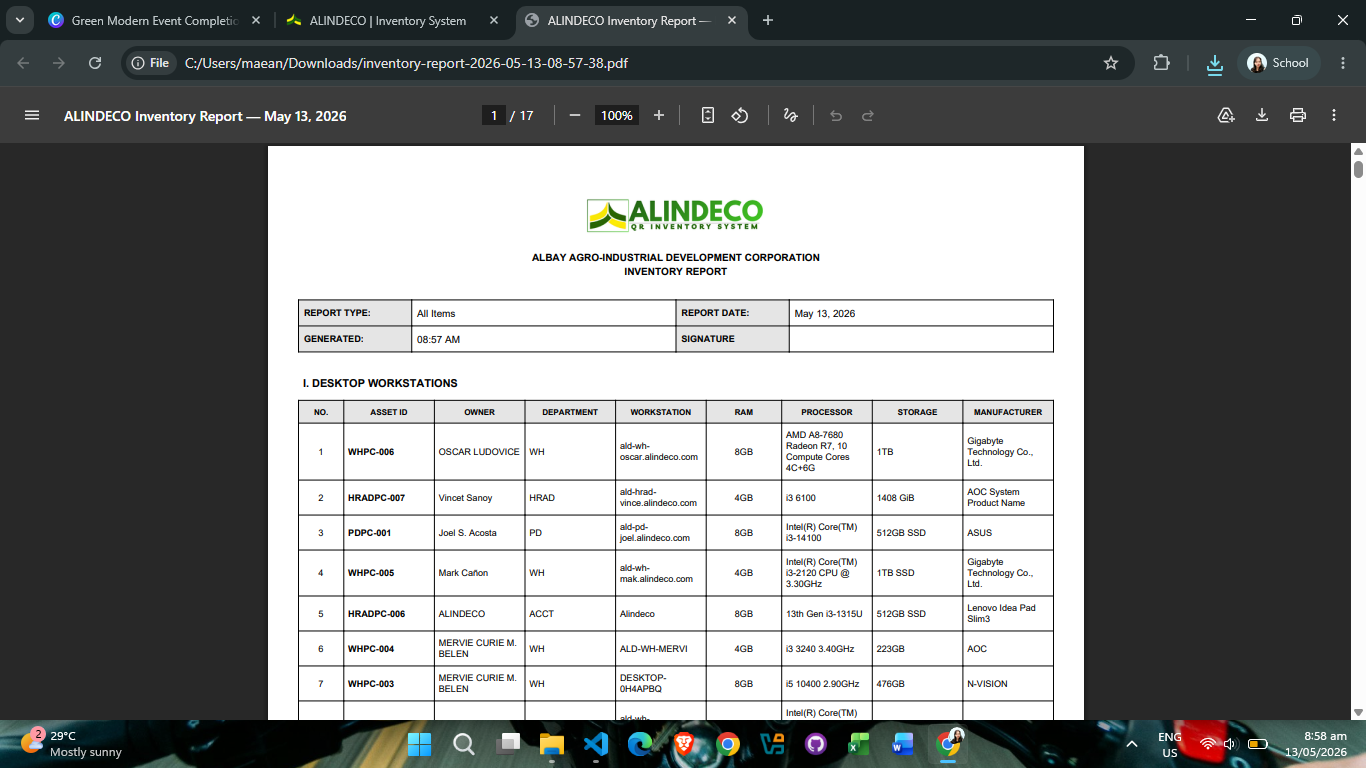Screen dimensions: 1366x768
Task: Print the inventory report
Action: pos(1298,116)
